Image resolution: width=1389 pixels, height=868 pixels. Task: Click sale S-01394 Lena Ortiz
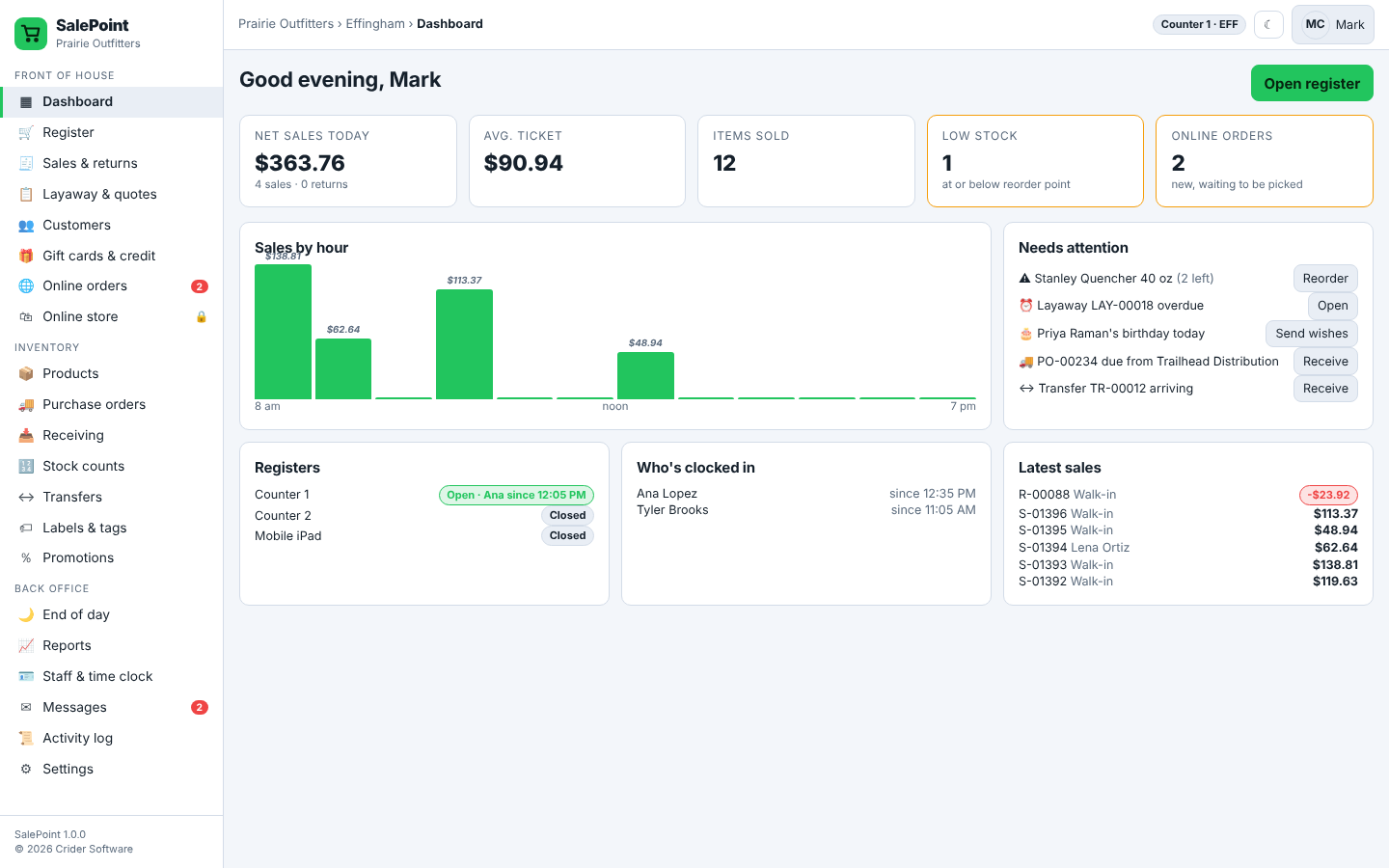(1188, 548)
